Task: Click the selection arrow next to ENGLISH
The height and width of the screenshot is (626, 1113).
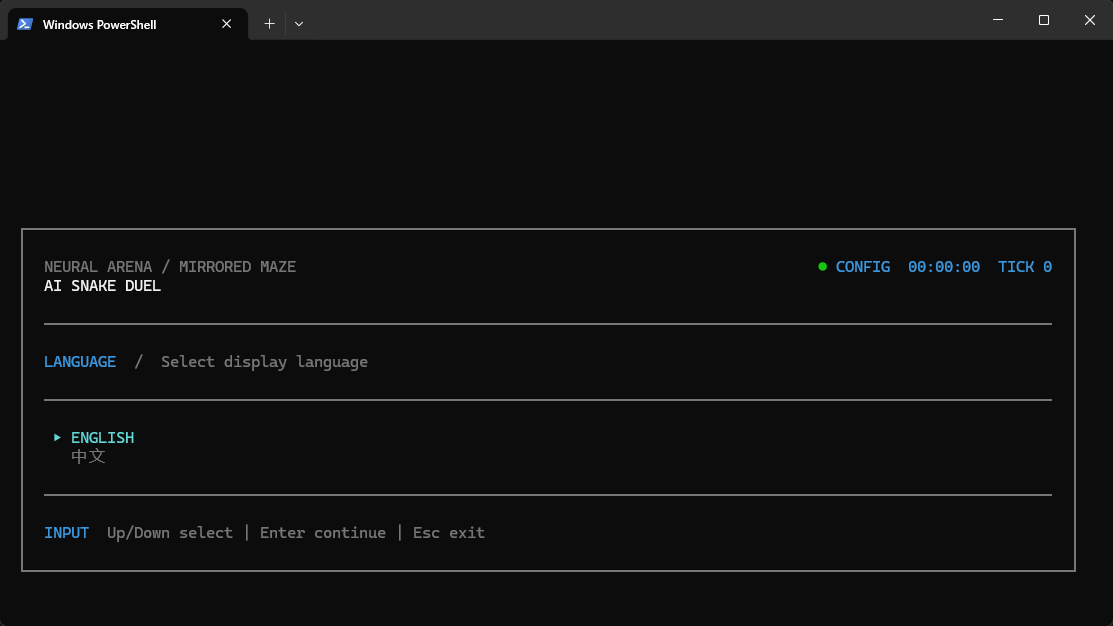Action: tap(57, 437)
